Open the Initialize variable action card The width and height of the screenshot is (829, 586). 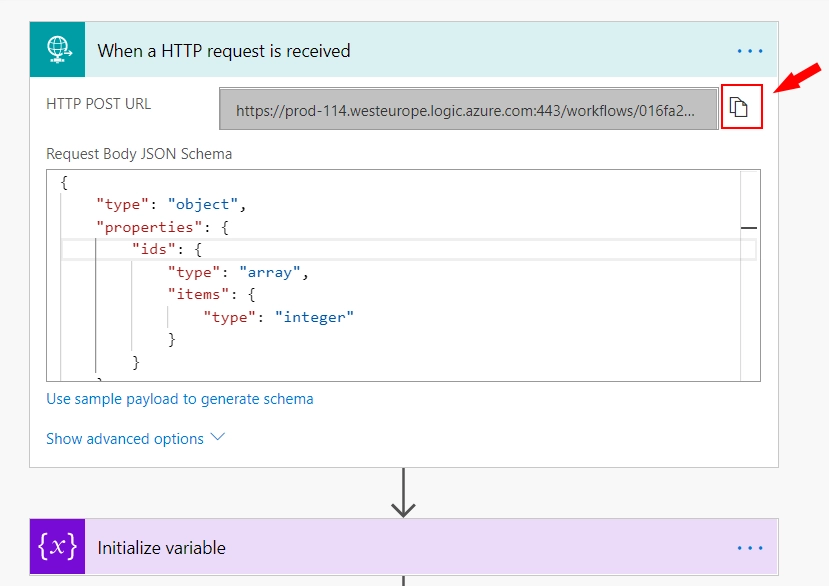tap(404, 547)
